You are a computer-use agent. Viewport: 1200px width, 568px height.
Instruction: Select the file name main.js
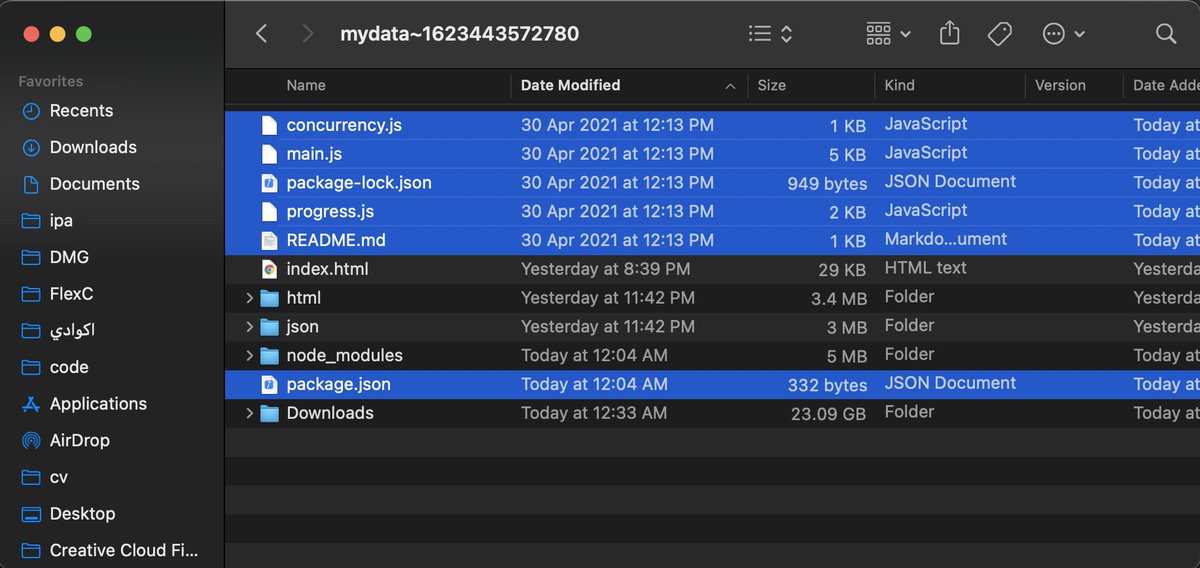pos(314,154)
